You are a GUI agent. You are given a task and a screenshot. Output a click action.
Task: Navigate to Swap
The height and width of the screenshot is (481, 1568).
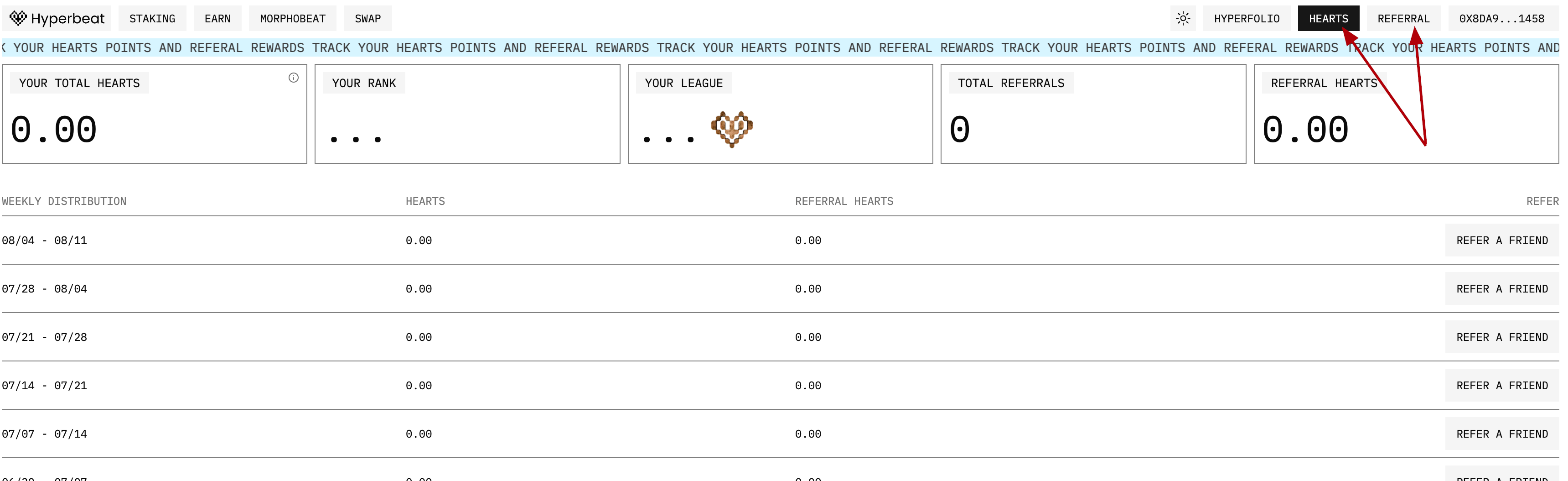pyautogui.click(x=367, y=19)
